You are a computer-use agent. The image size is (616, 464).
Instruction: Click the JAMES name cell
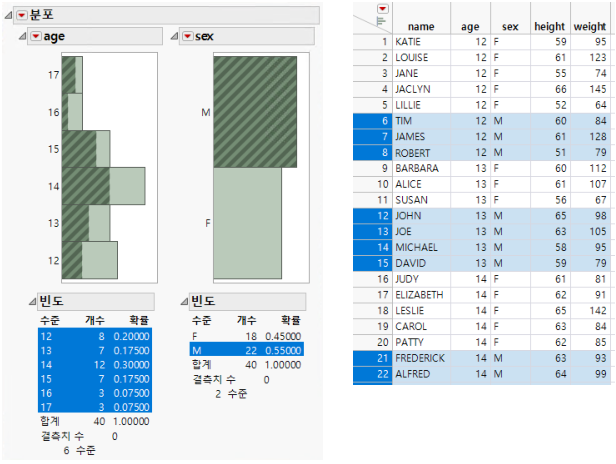click(x=422, y=137)
